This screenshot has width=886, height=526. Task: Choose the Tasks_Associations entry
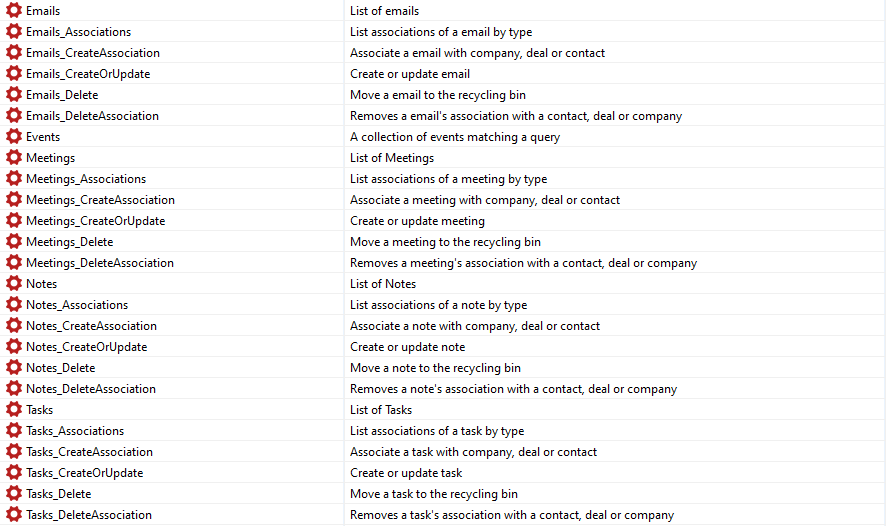[75, 431]
